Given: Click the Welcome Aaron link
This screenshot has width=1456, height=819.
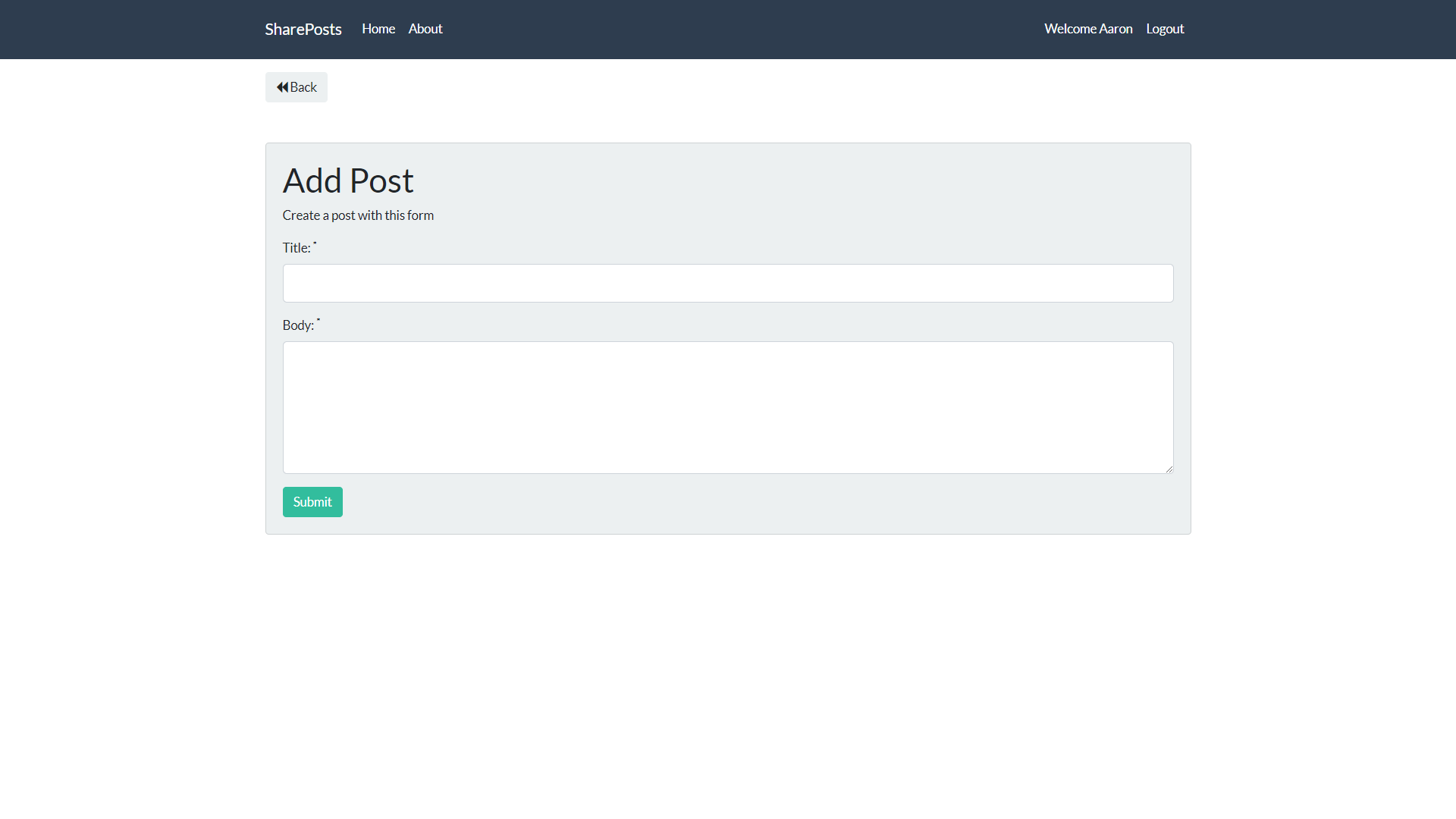Looking at the screenshot, I should [x=1088, y=29].
